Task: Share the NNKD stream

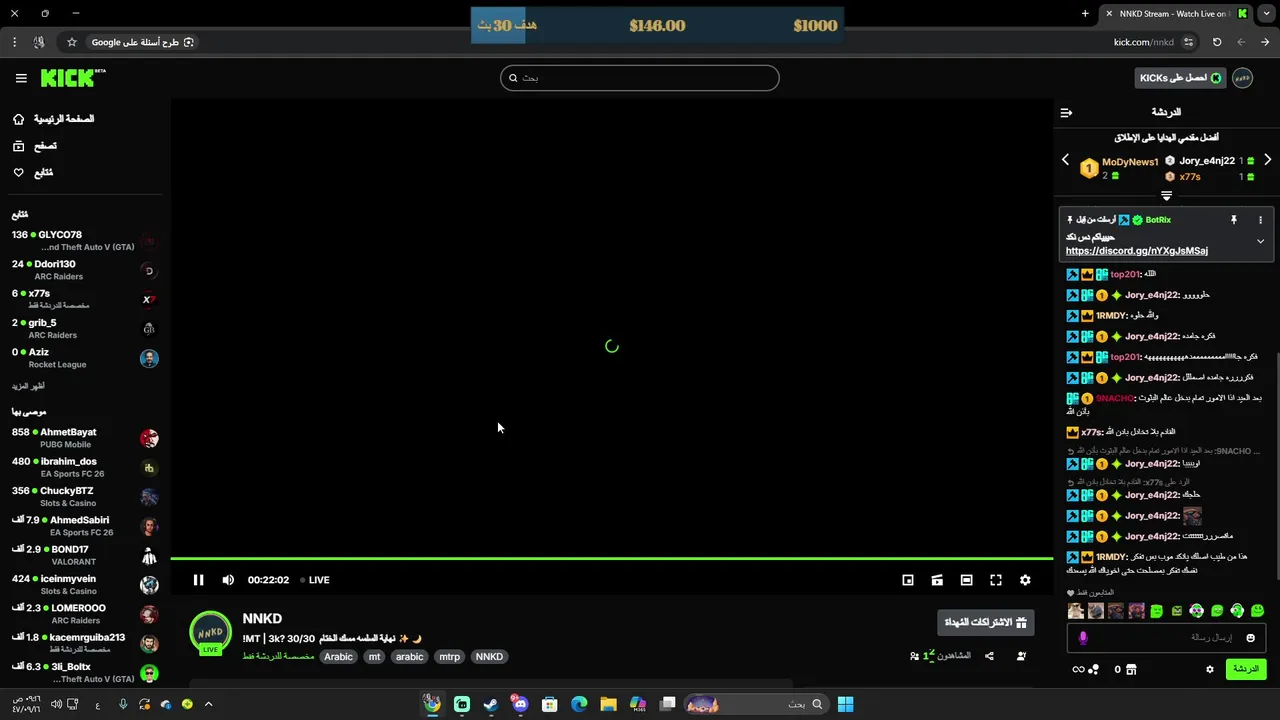Action: click(x=989, y=656)
